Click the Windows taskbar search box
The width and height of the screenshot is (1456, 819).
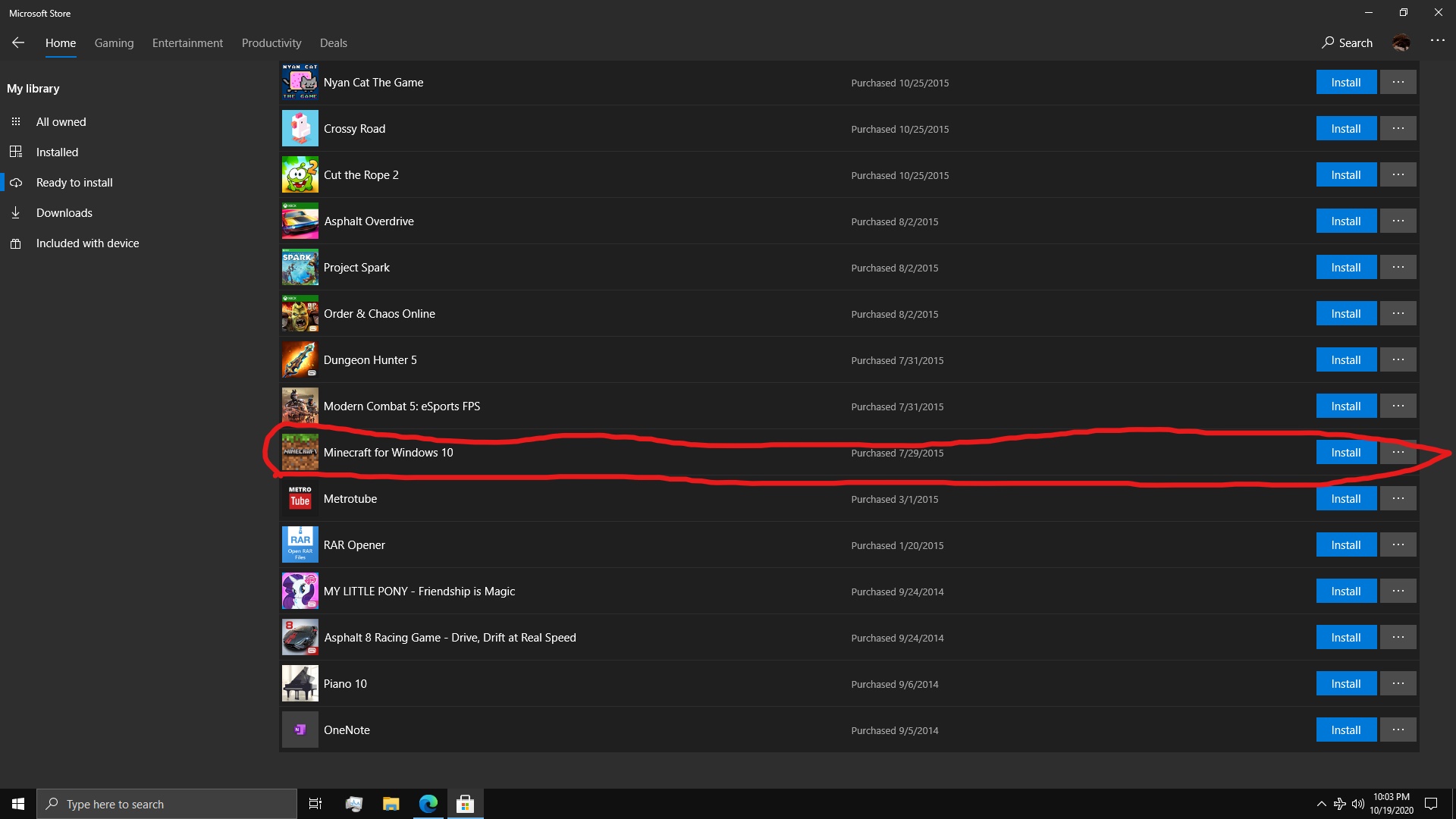pos(167,804)
